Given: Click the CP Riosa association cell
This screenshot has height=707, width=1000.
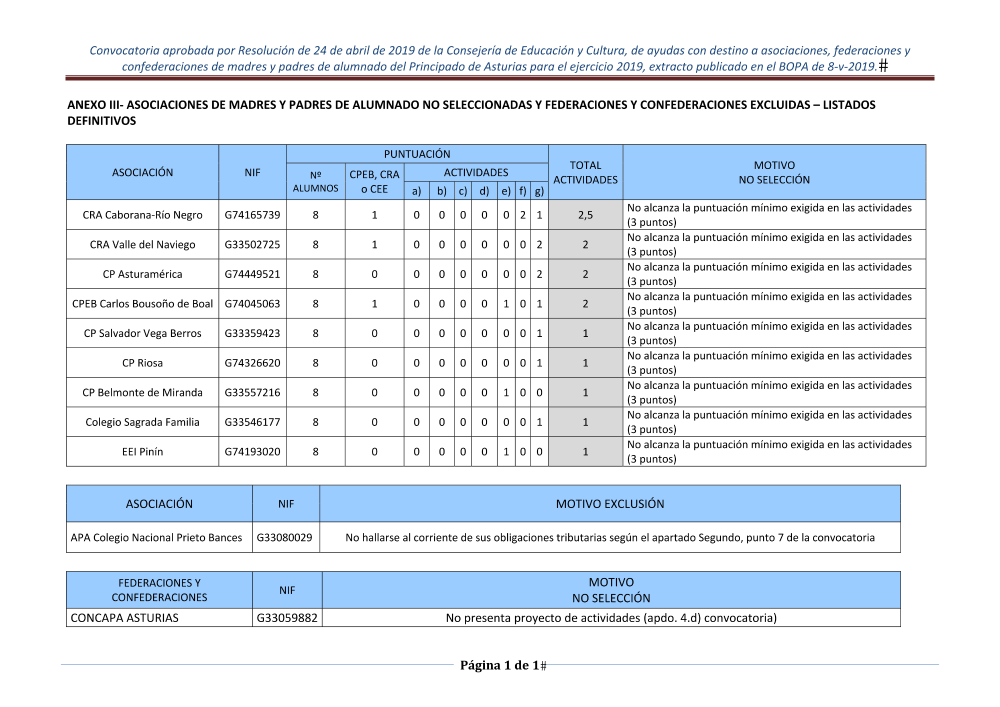Looking at the screenshot, I should [x=143, y=363].
